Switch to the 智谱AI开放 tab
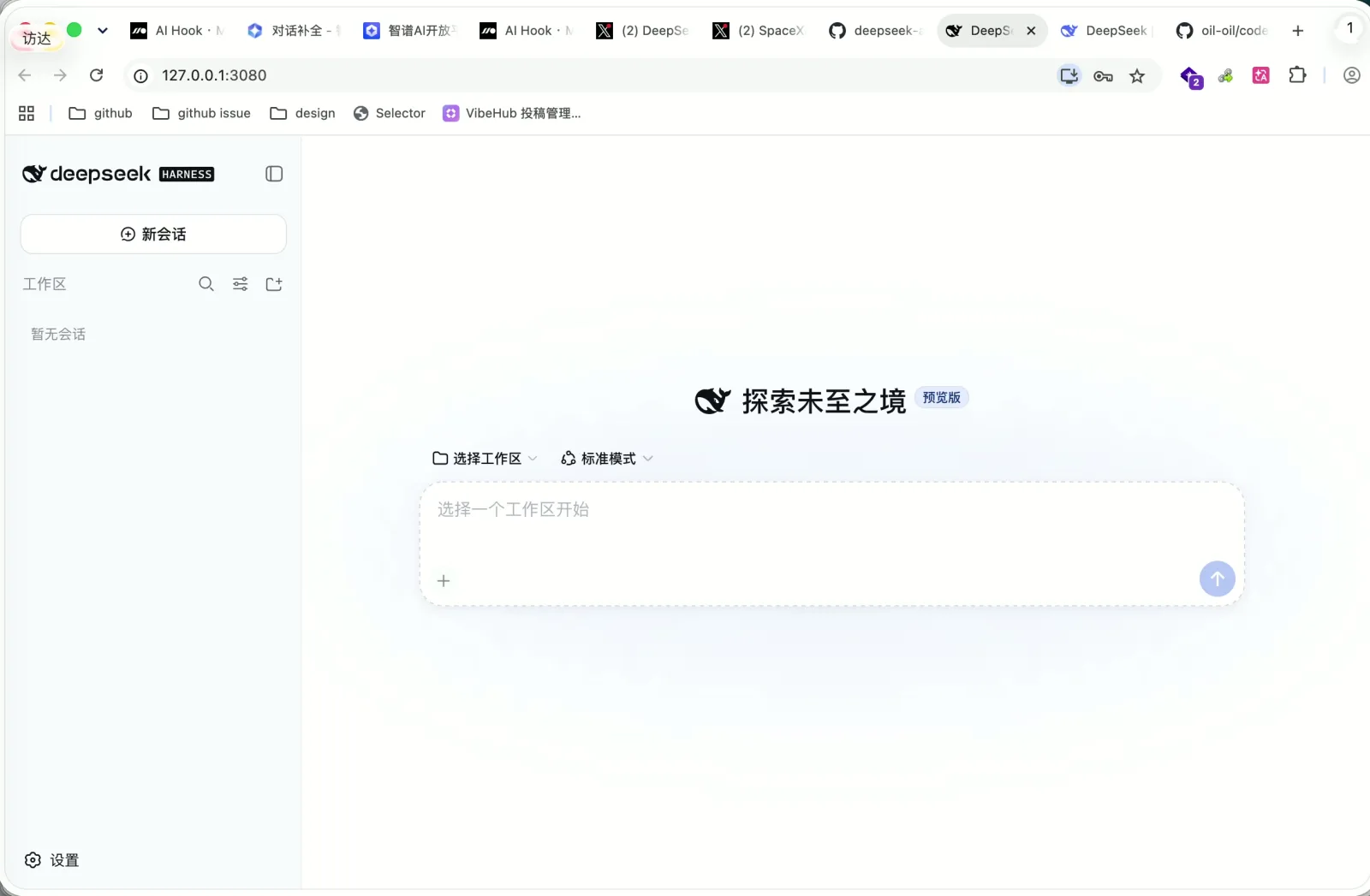This screenshot has width=1370, height=896. [410, 31]
